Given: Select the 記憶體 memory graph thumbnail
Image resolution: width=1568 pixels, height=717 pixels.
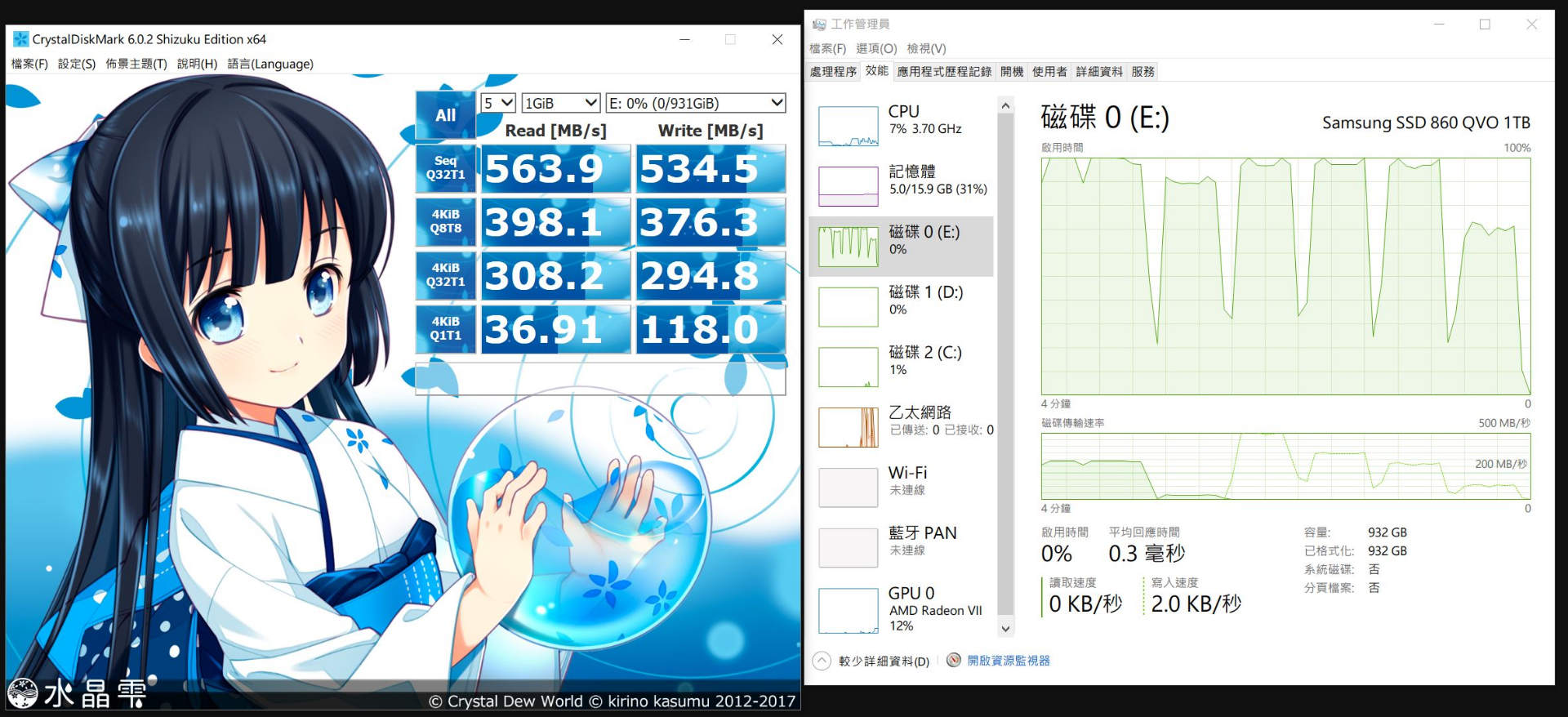Looking at the screenshot, I should coord(849,186).
